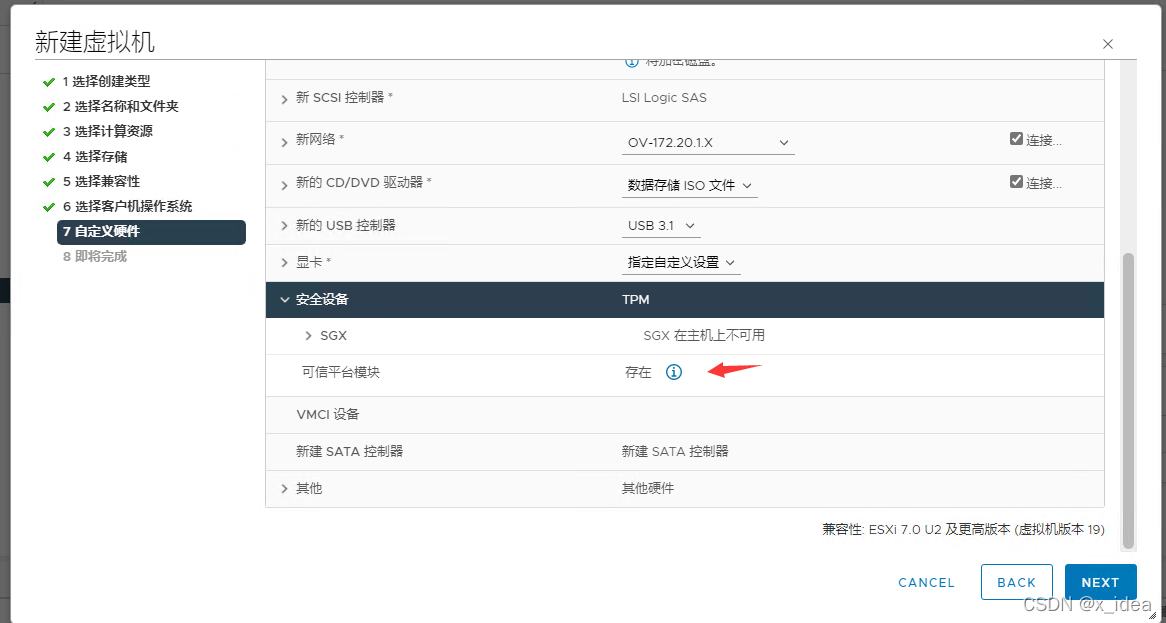
Task: Expand the SGX sub-item
Action: [309, 336]
